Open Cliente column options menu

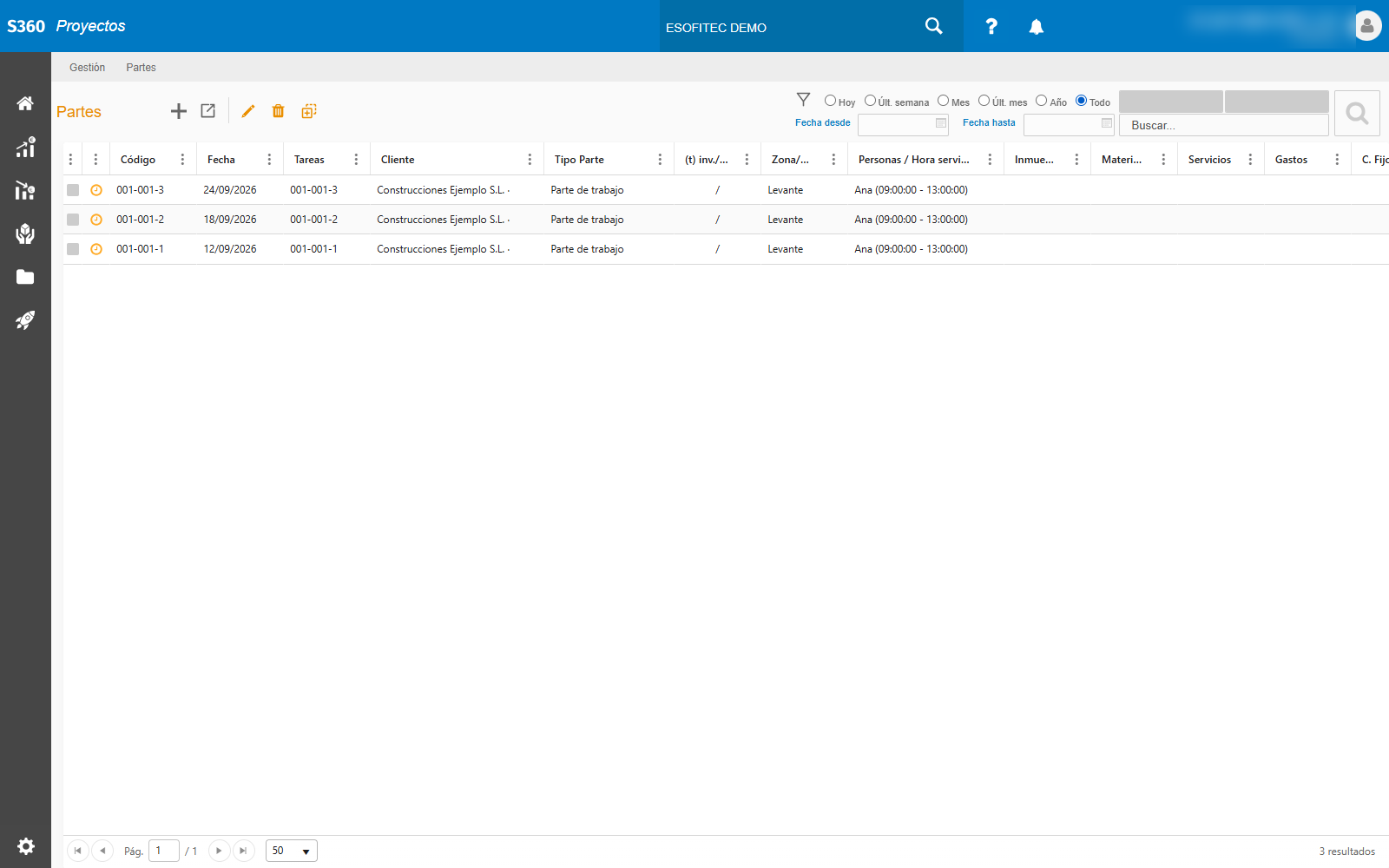pyautogui.click(x=530, y=160)
